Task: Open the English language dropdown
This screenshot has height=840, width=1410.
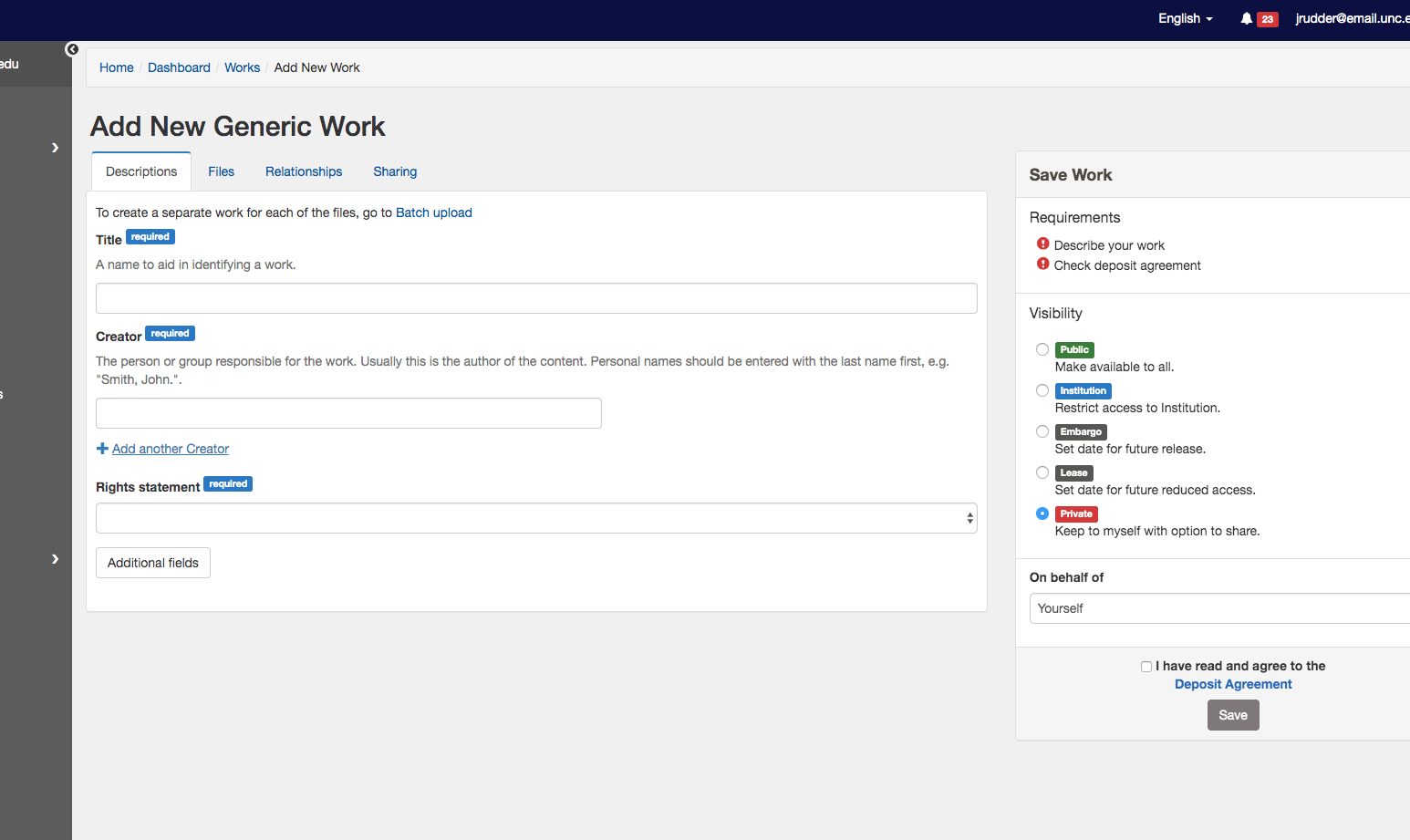Action: point(1186,18)
